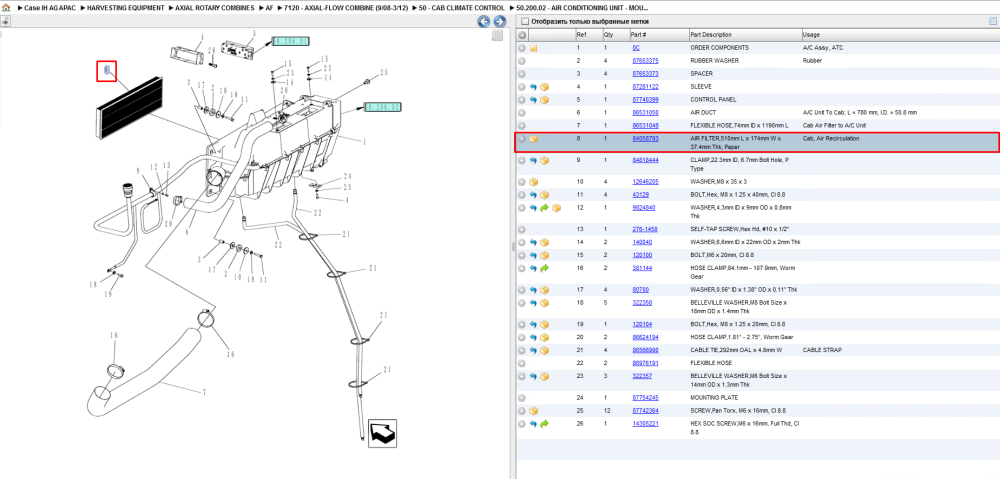Click small square button at diagram top-right
1000x479 pixels.
497,36
